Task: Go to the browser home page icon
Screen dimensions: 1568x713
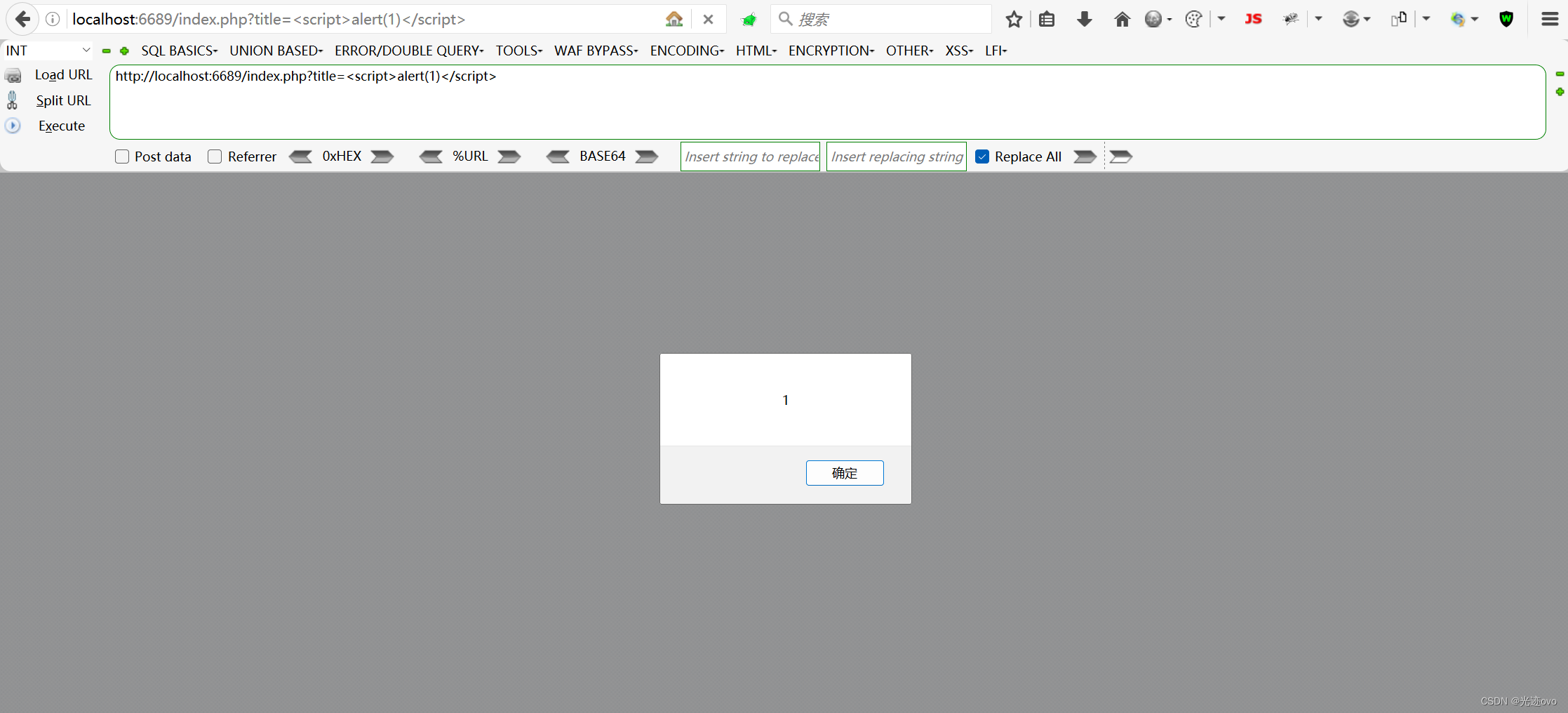Action: (x=1122, y=19)
